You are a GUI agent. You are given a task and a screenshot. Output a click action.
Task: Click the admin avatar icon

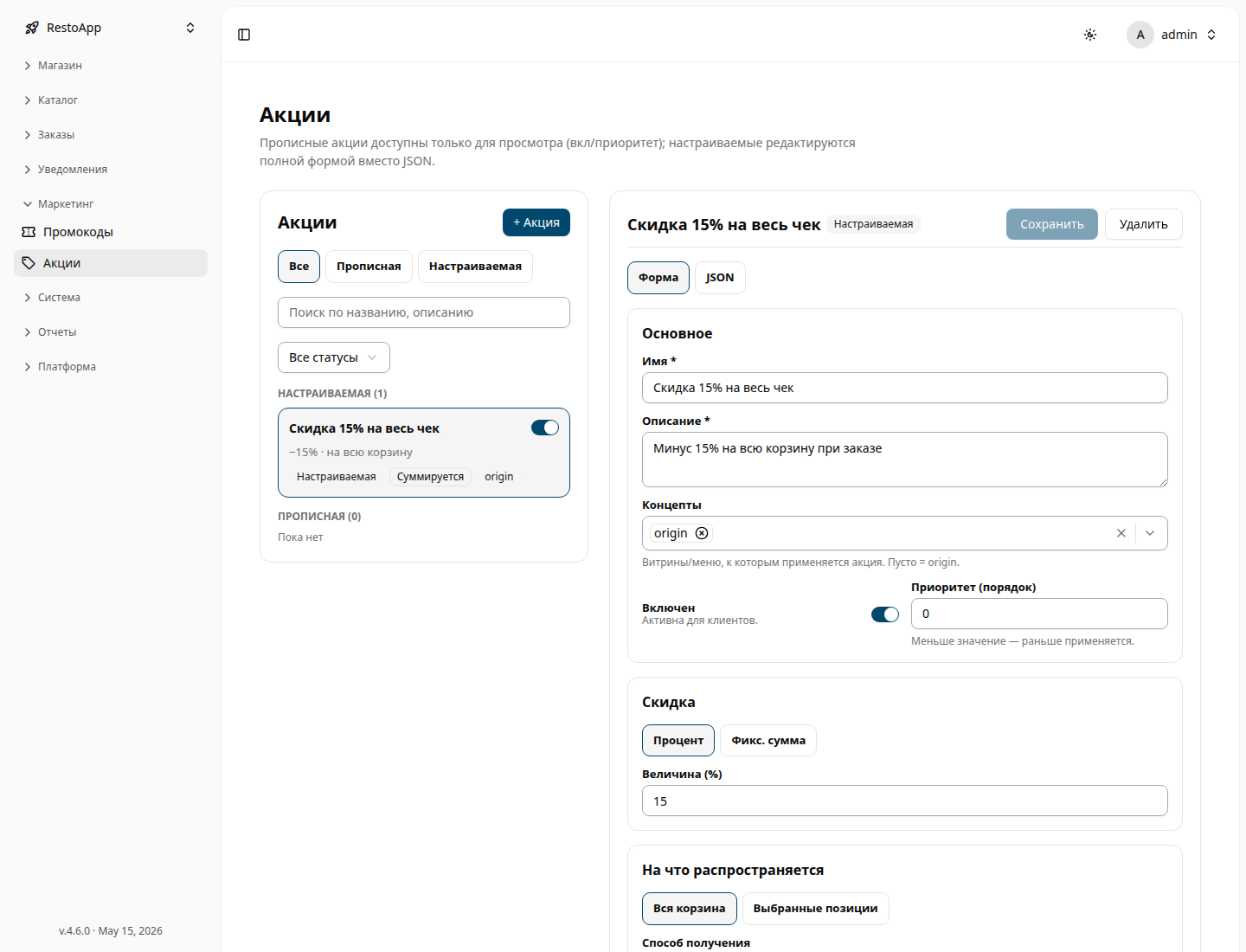[x=1140, y=35]
